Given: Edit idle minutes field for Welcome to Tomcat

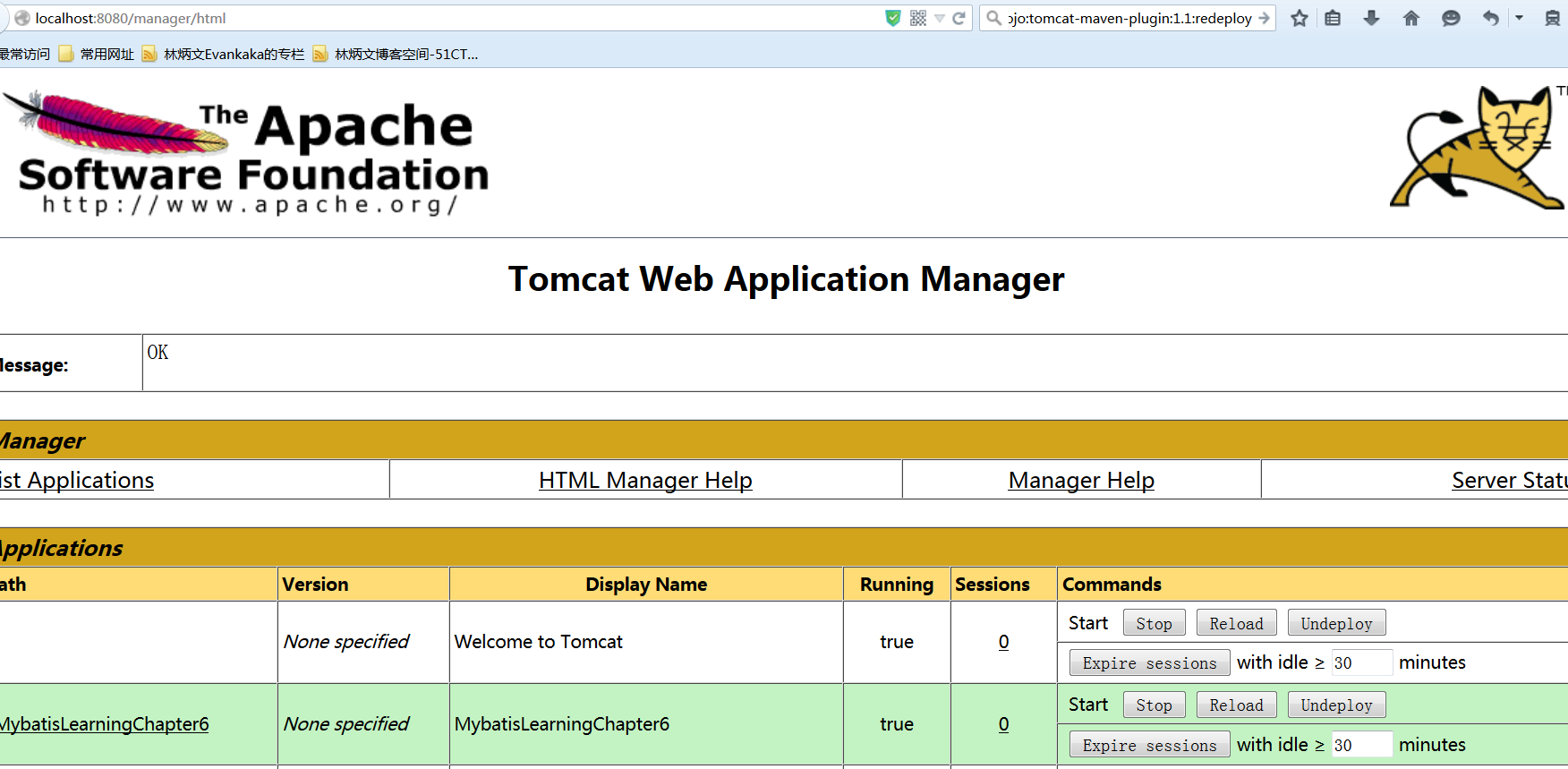Looking at the screenshot, I should (x=1361, y=662).
